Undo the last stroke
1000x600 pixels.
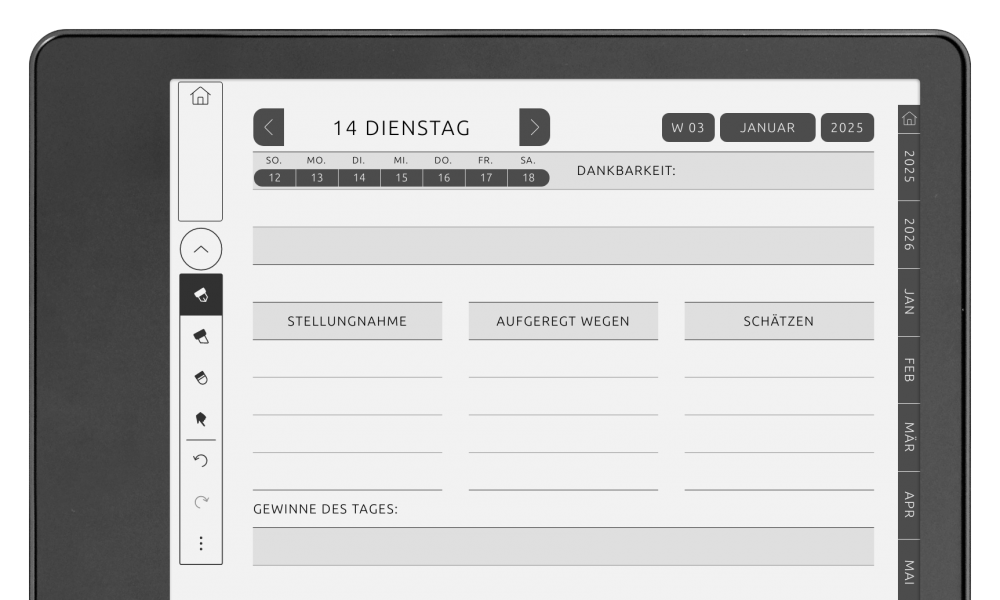tap(201, 460)
